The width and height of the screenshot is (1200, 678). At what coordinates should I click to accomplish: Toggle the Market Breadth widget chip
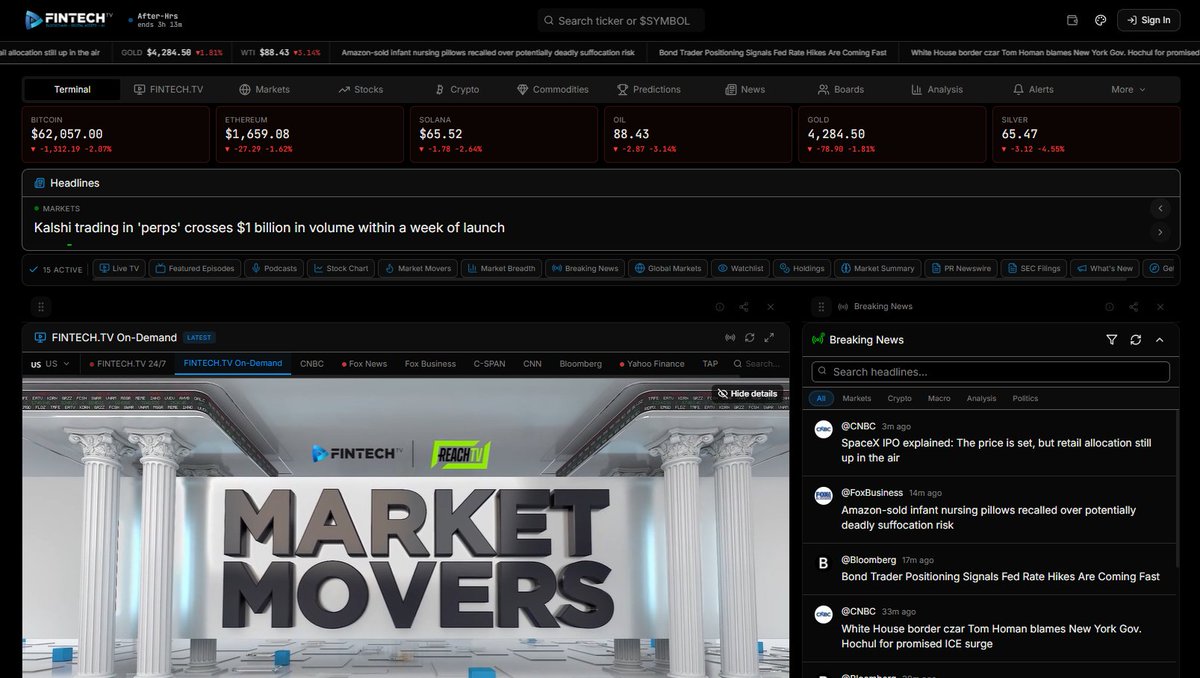pos(501,268)
